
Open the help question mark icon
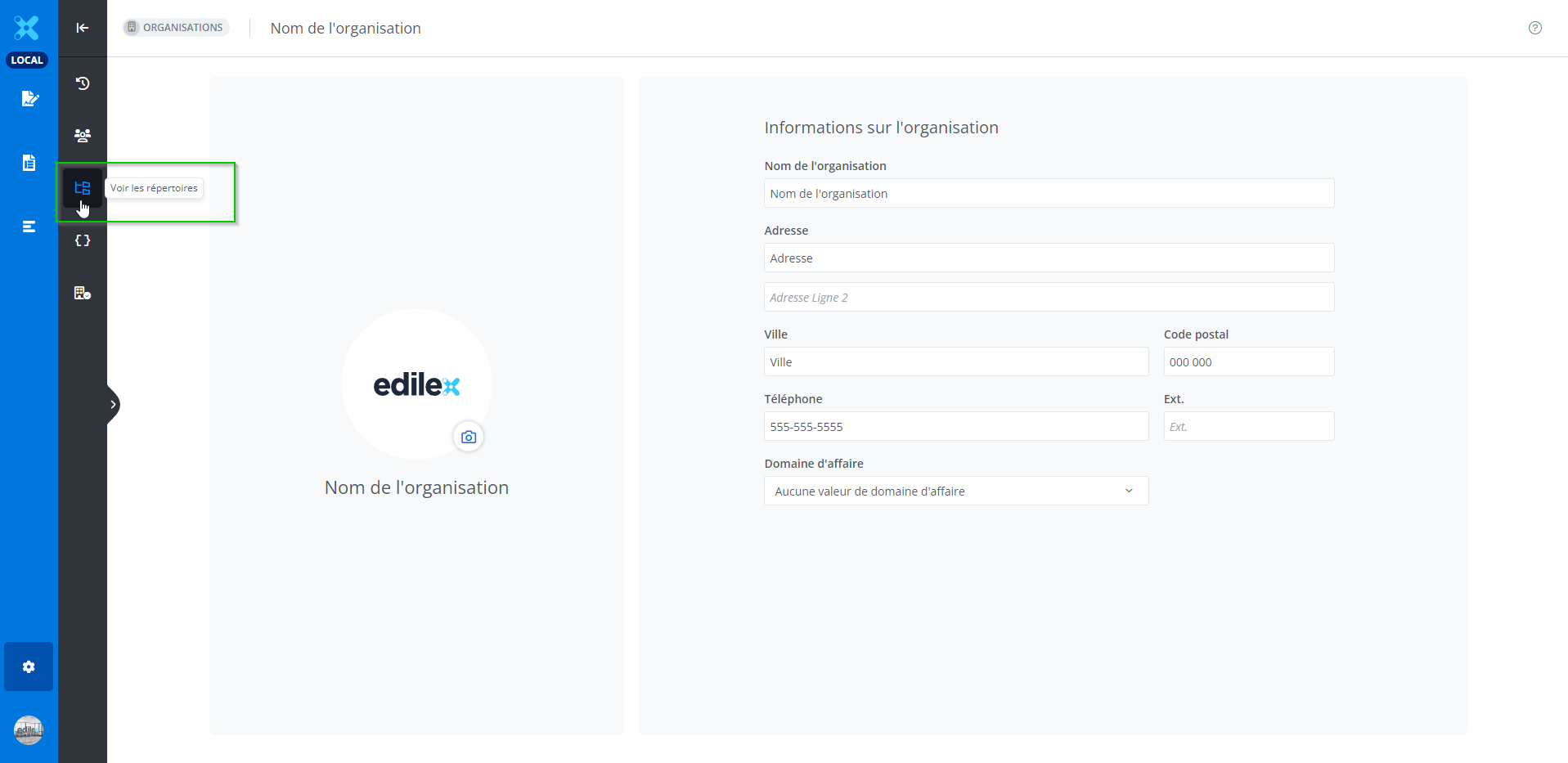tap(1535, 28)
